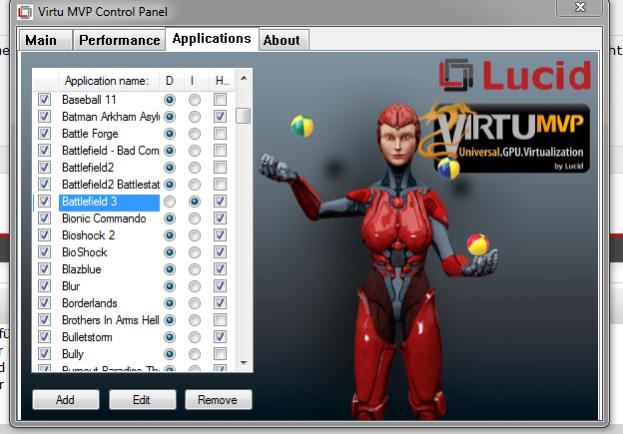623x434 pixels.
Task: Select the Battlefield2 entry
Action: [x=88, y=167]
